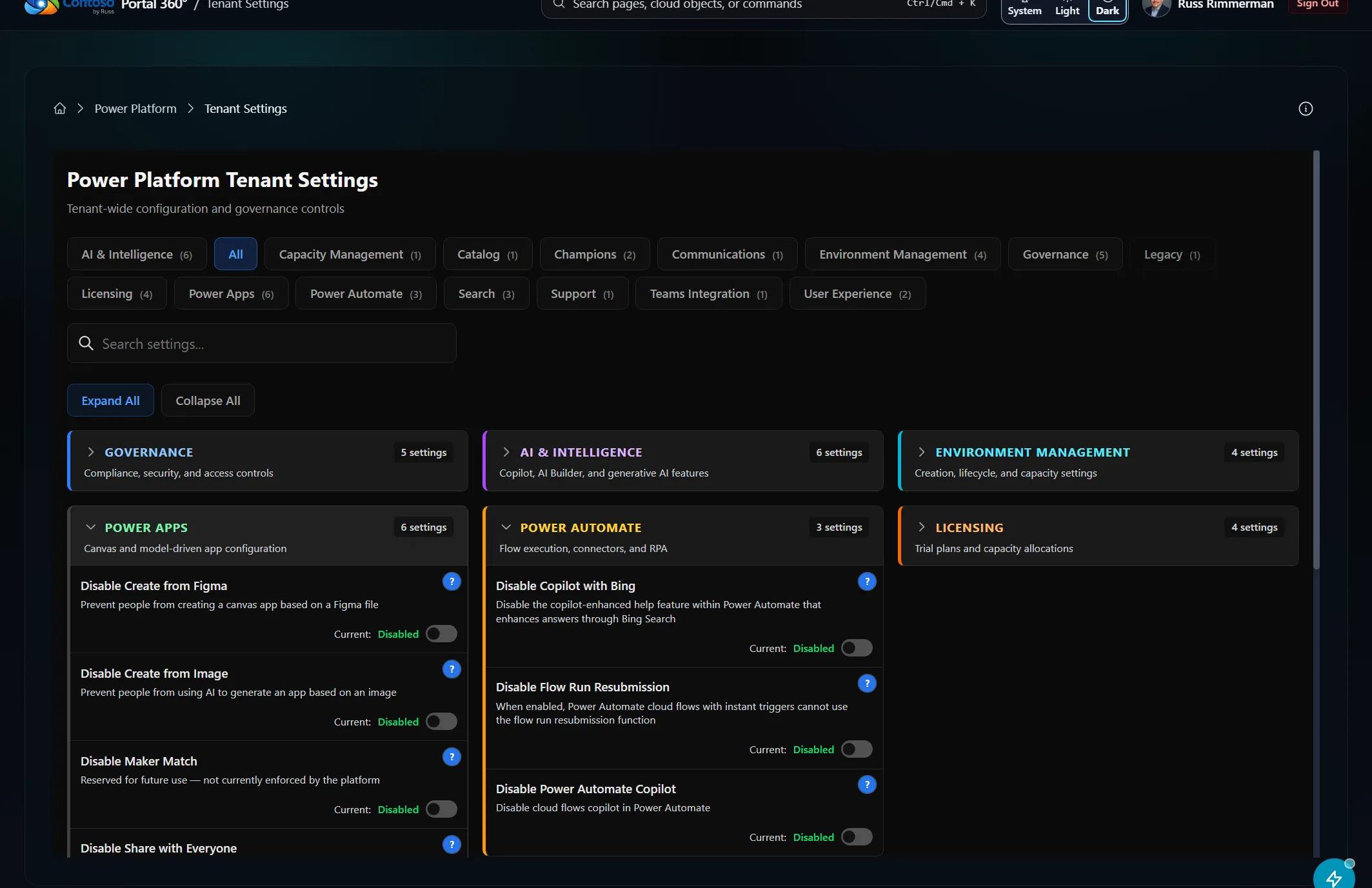Viewport: 1372px width, 888px height.
Task: Open help for Disable Maker Match
Action: [452, 757]
